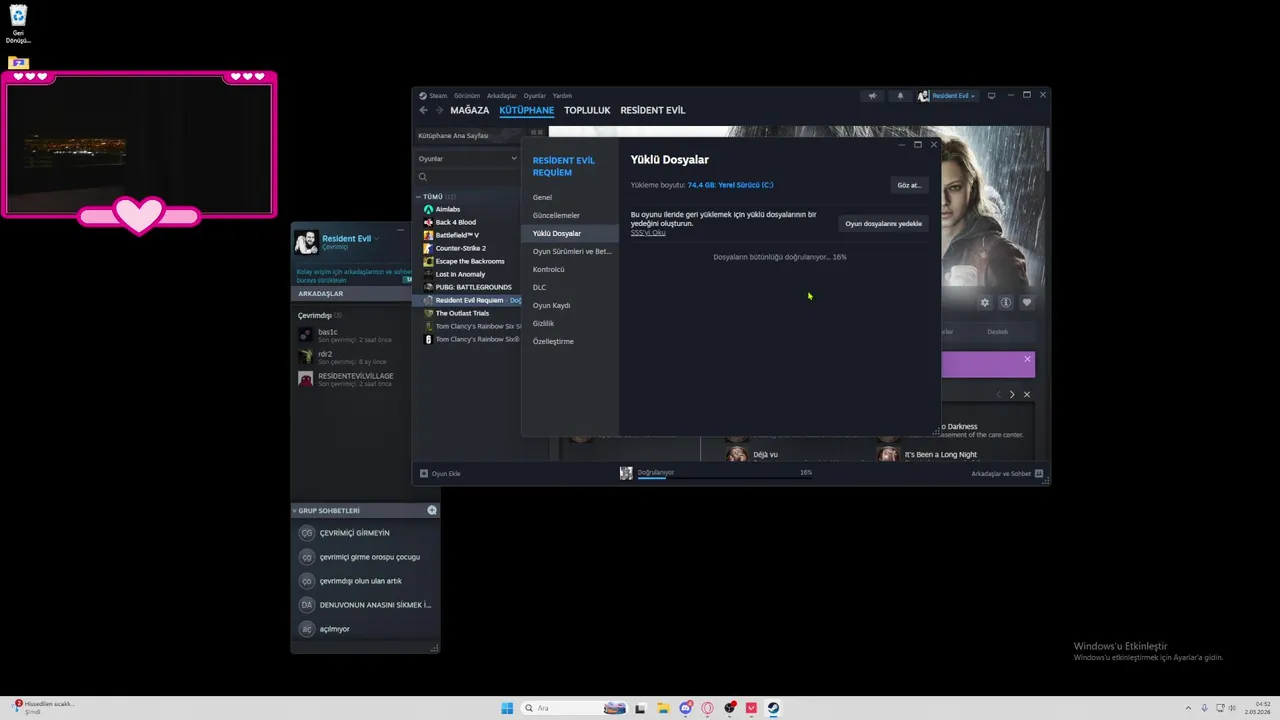Open the Steam menu
Screen dimensions: 1280x720
(434, 96)
